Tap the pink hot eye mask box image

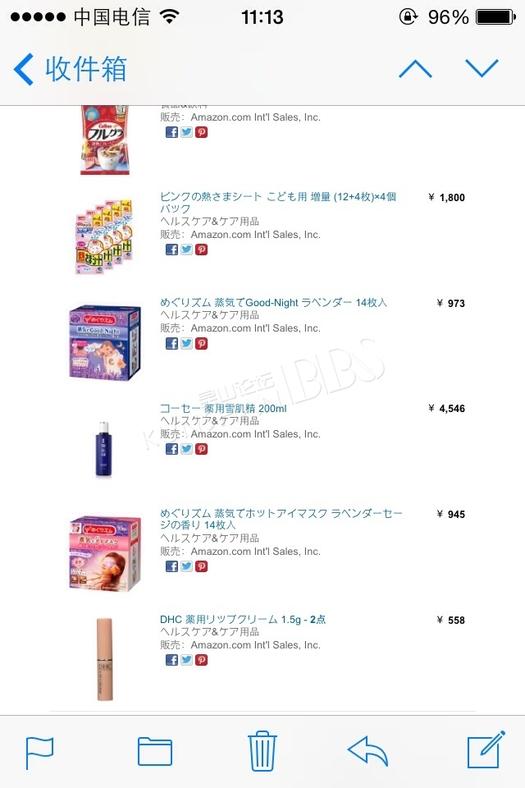coord(105,552)
